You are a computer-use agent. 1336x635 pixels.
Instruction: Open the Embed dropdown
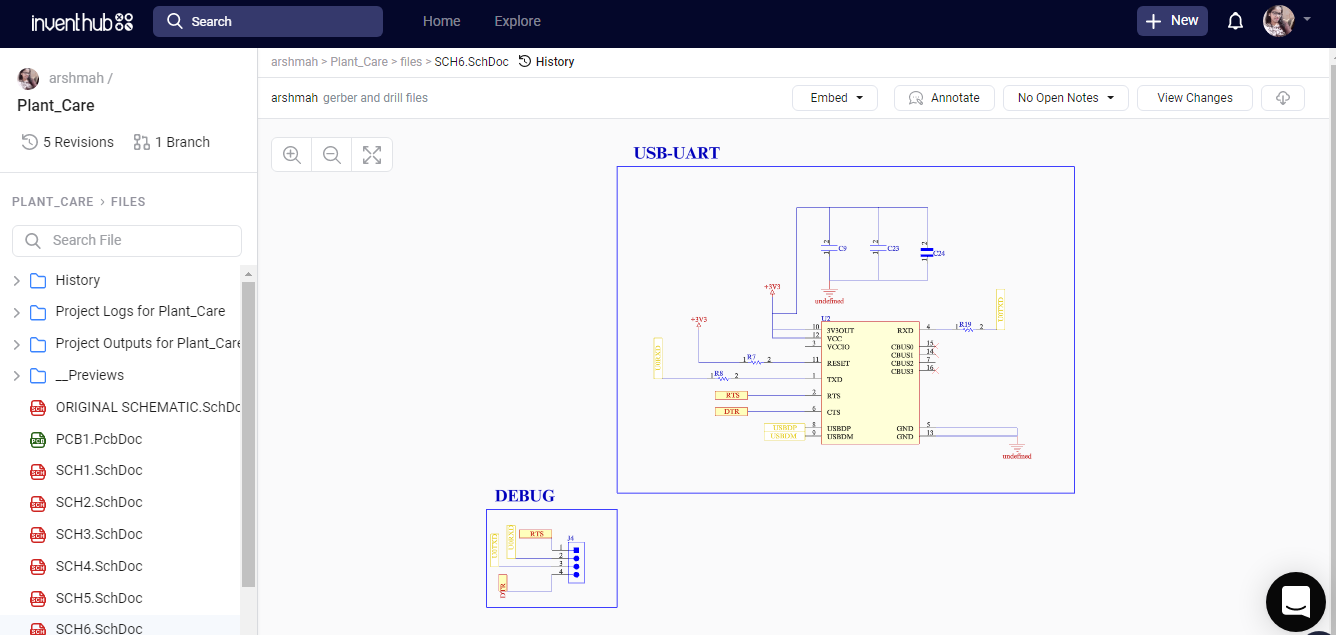[835, 98]
